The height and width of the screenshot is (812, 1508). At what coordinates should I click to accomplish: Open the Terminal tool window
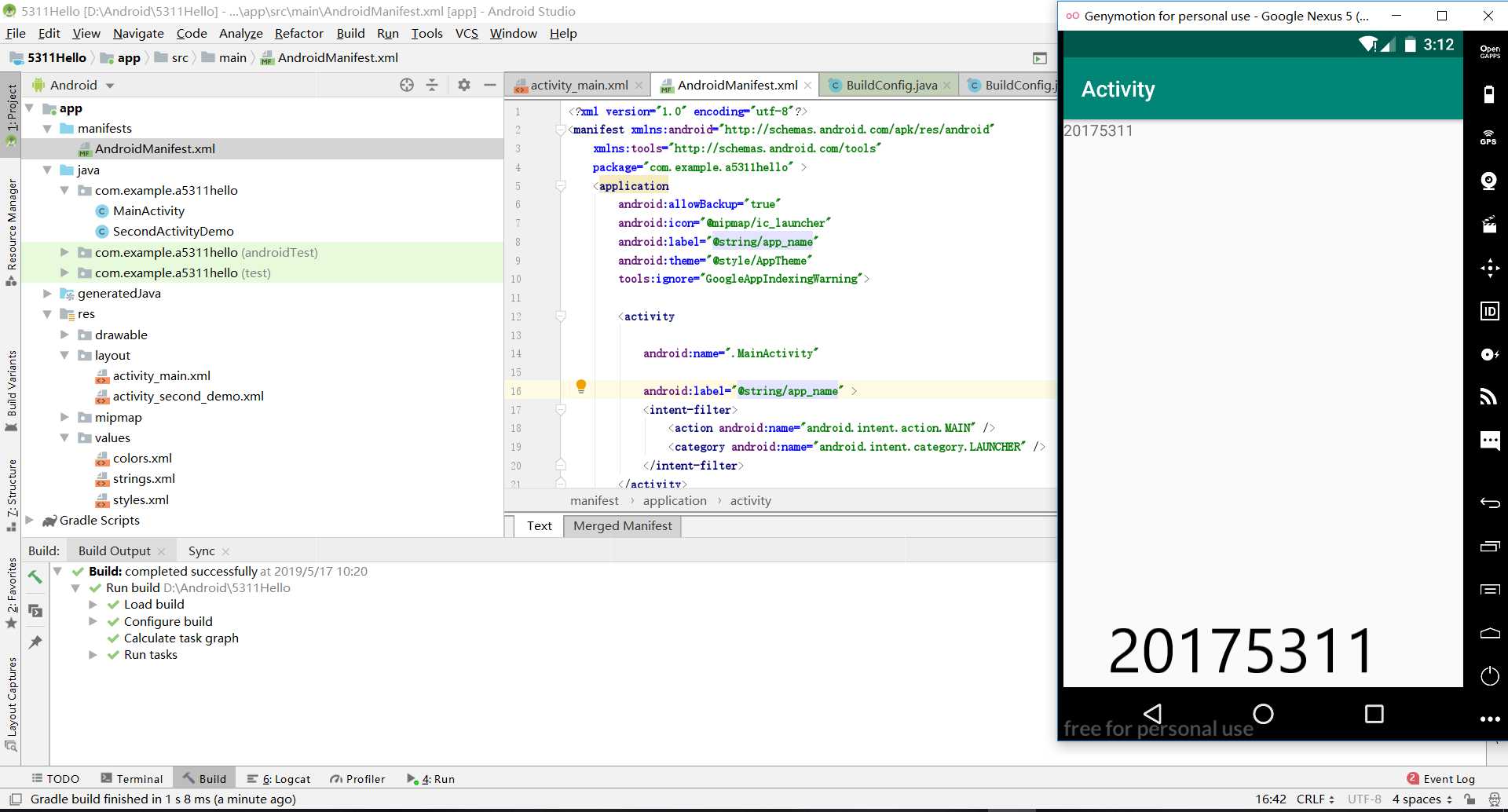pyautogui.click(x=132, y=779)
